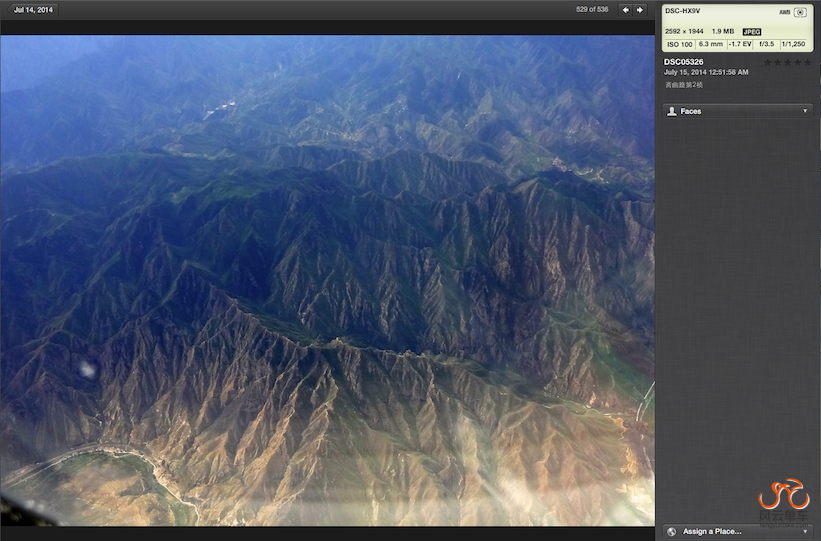Click the Faces label
821x541 pixels.
tap(691, 111)
